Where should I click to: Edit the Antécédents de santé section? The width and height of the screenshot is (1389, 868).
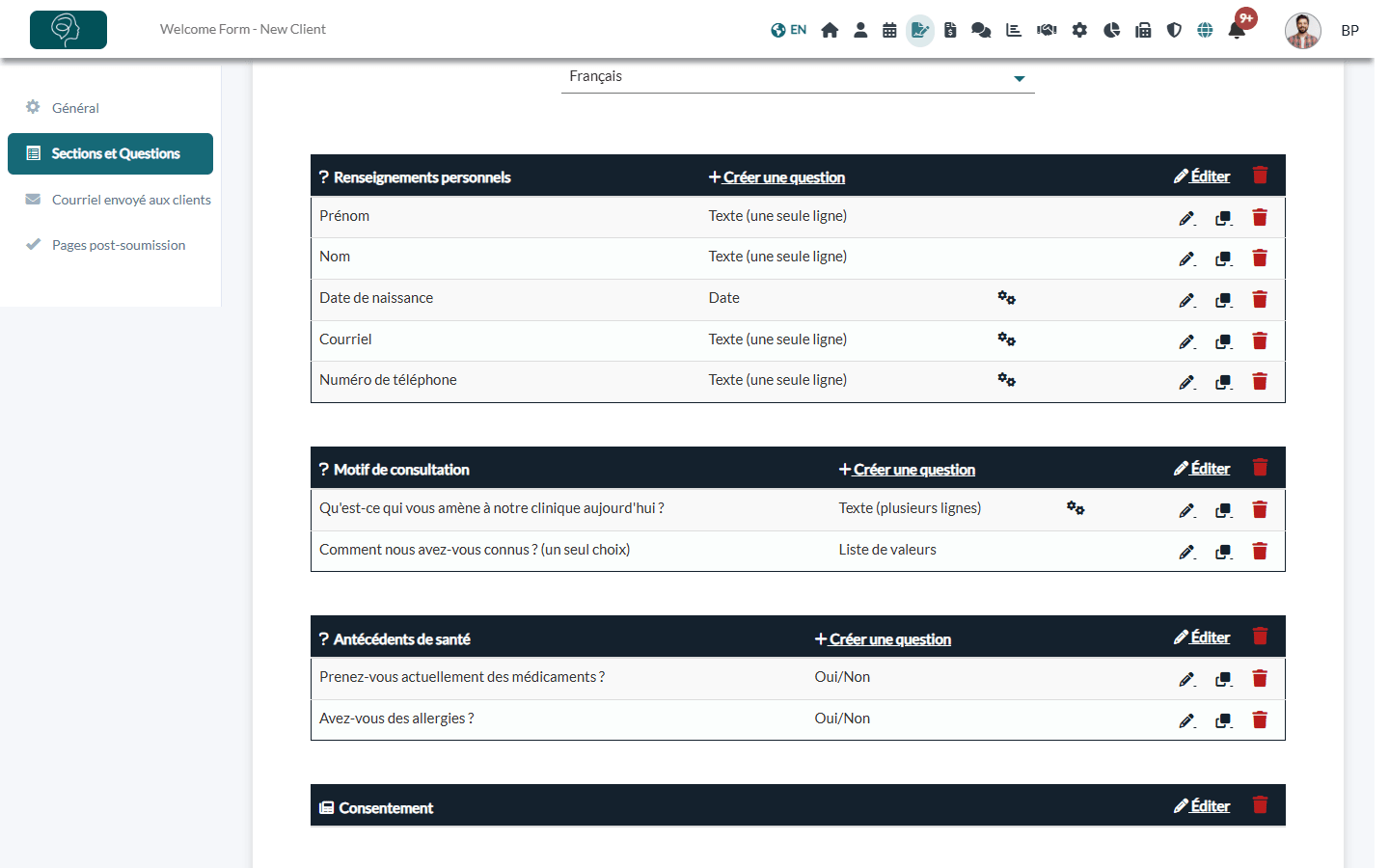coord(1202,637)
